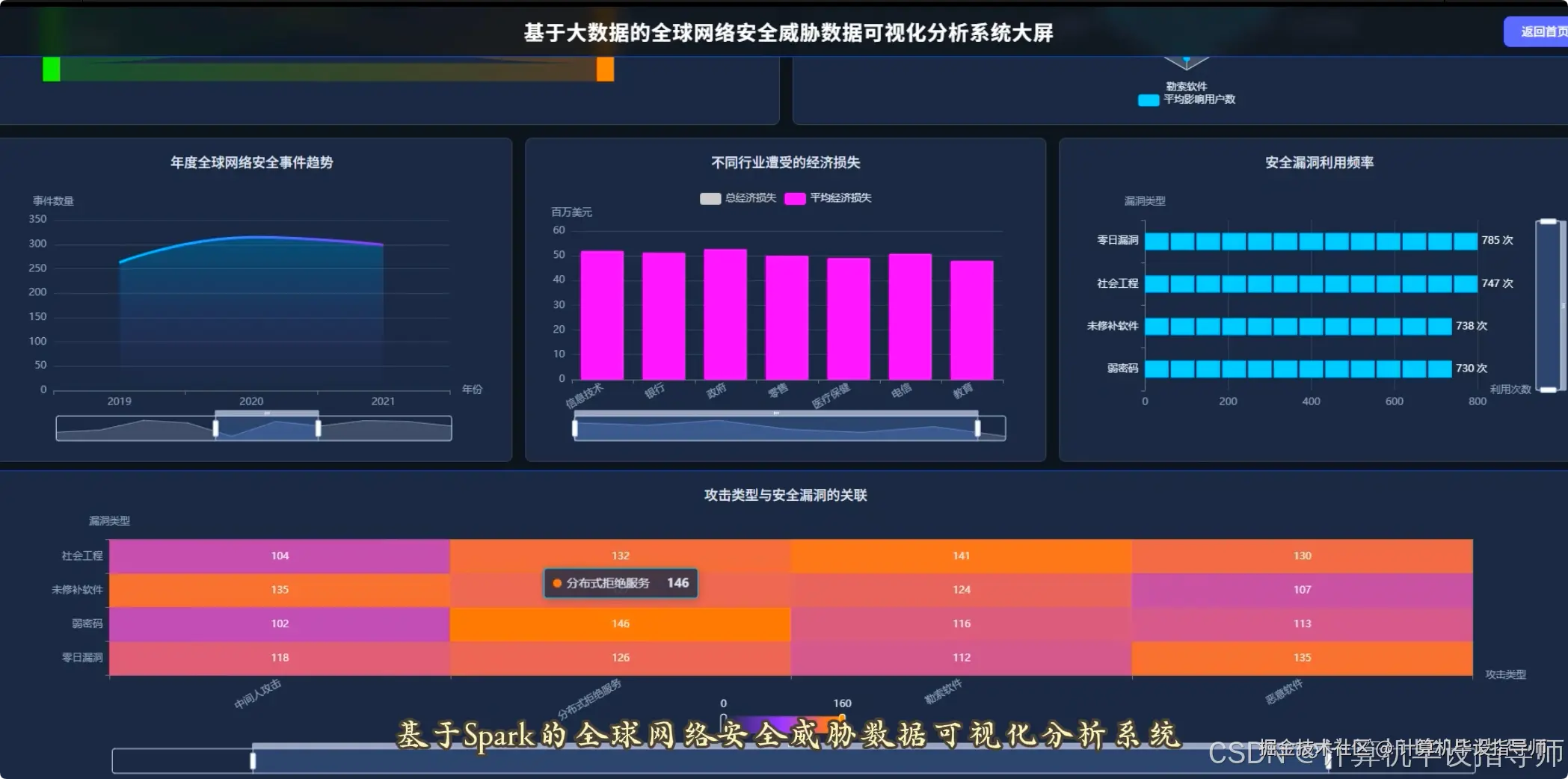Click the 730 次 value label

point(1472,369)
